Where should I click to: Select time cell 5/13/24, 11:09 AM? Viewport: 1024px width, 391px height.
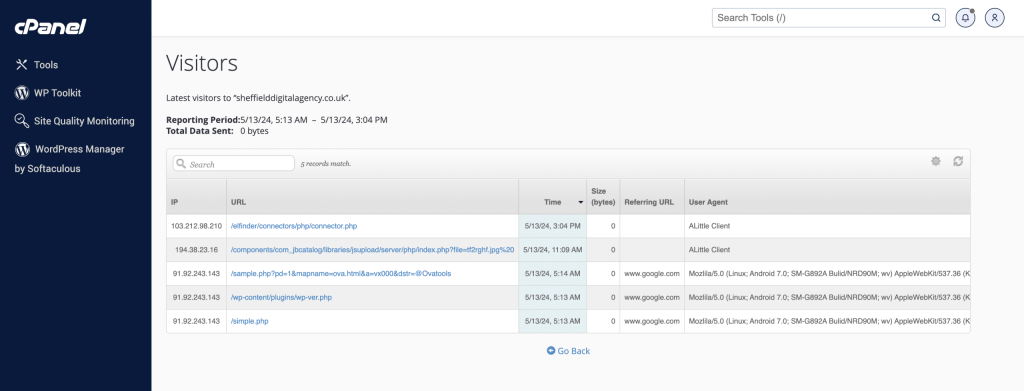tap(552, 249)
